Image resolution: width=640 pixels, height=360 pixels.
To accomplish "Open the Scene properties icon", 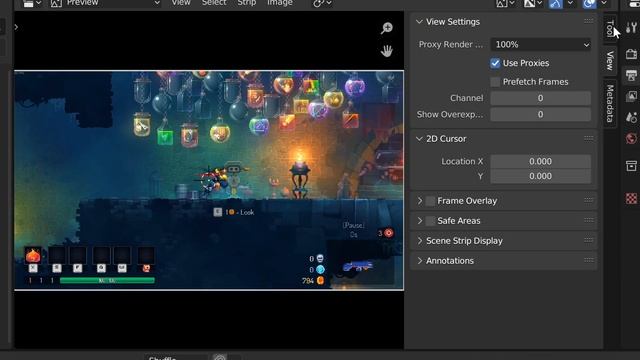I will [x=631, y=118].
